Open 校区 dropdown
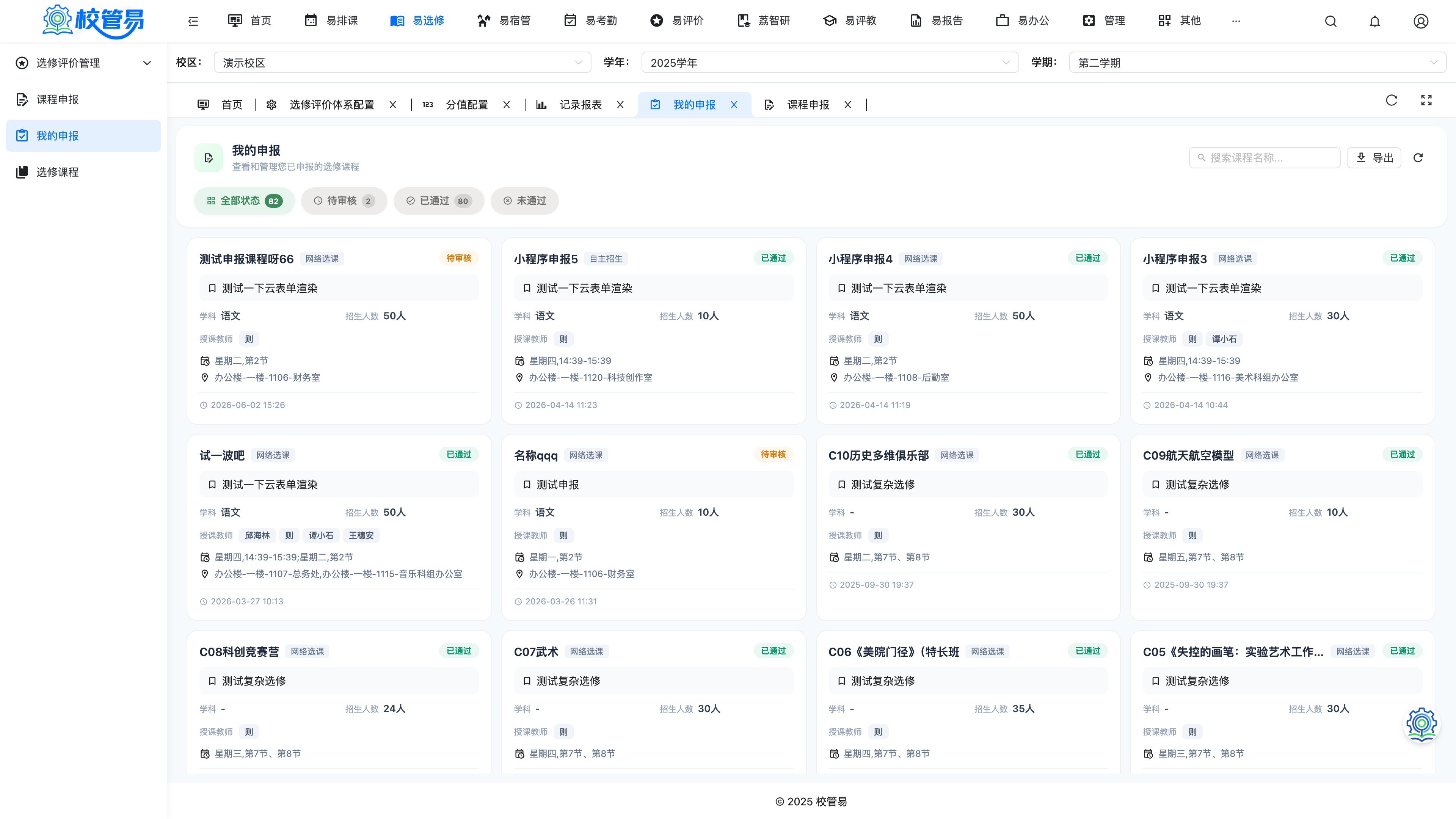 (x=402, y=62)
